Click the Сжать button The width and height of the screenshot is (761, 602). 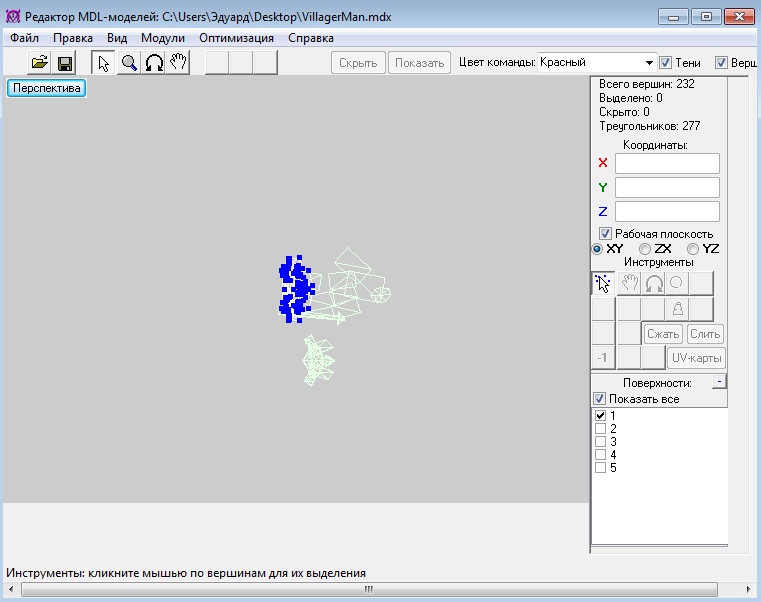(663, 334)
